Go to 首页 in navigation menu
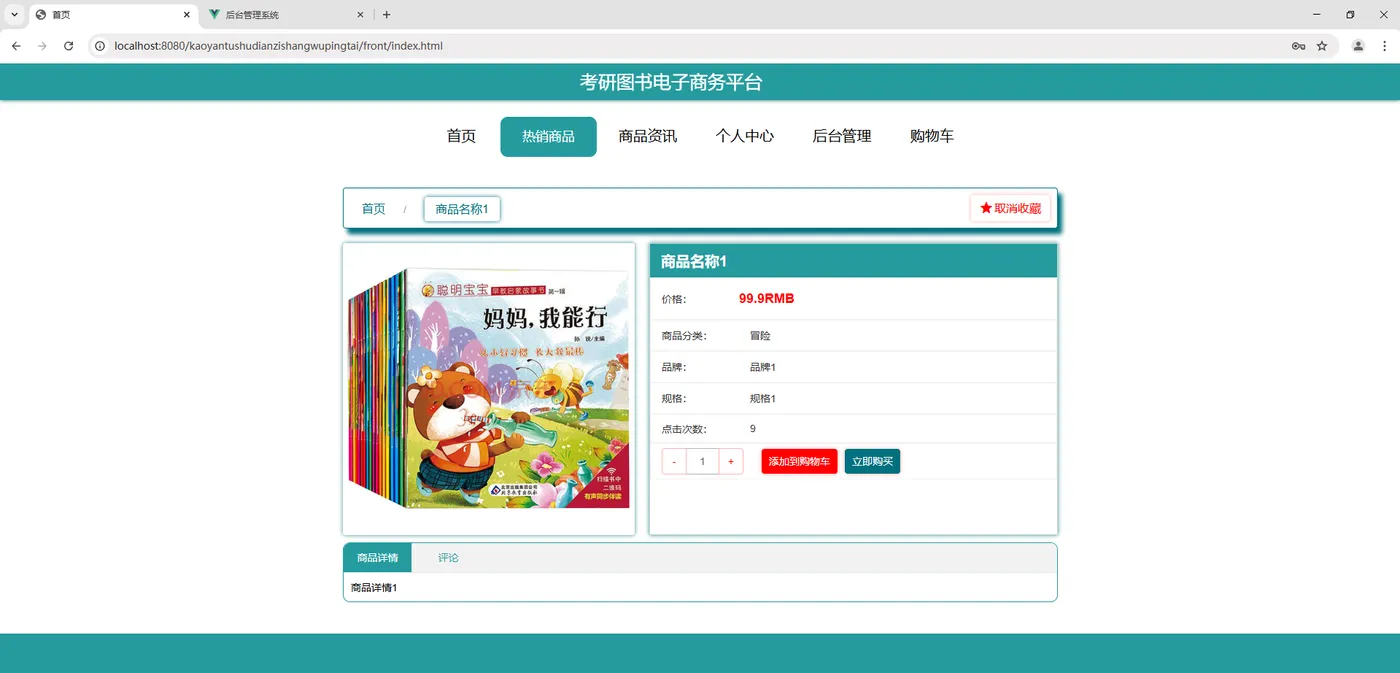 461,136
